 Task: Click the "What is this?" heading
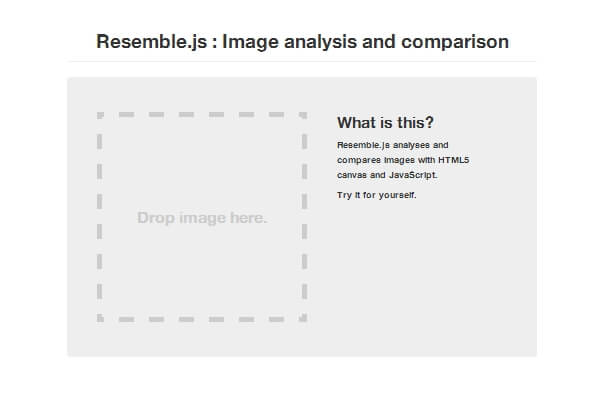click(385, 123)
